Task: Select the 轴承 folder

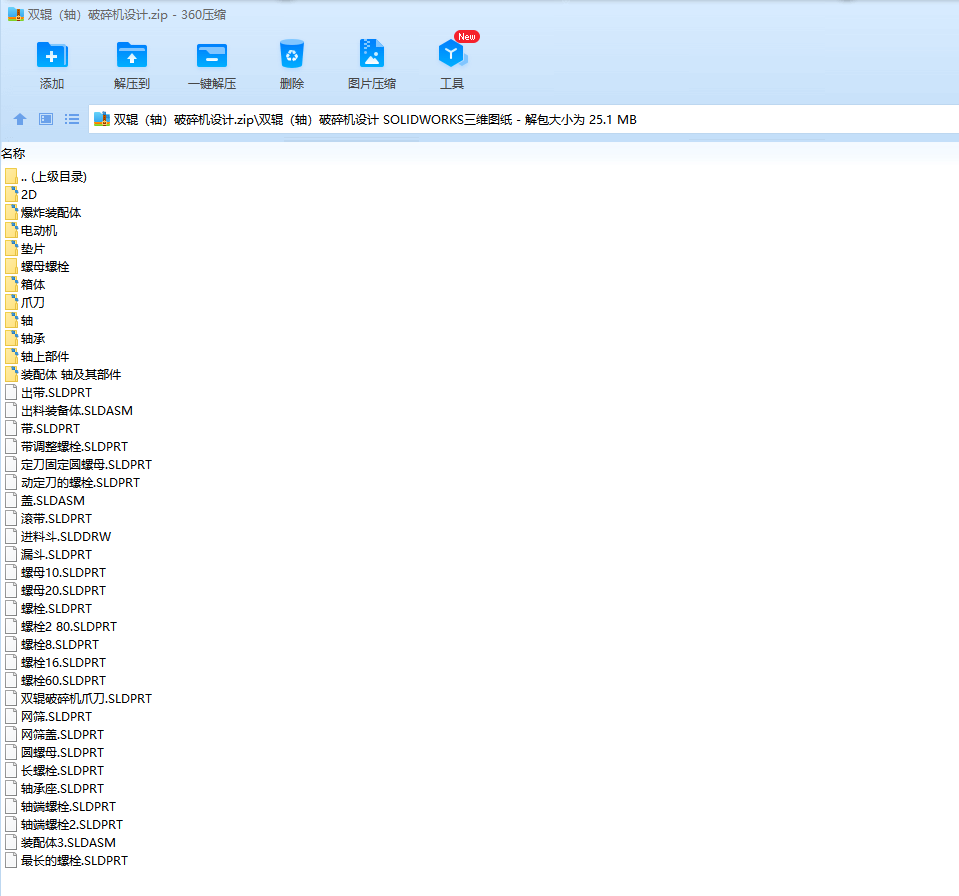Action: coord(25,339)
